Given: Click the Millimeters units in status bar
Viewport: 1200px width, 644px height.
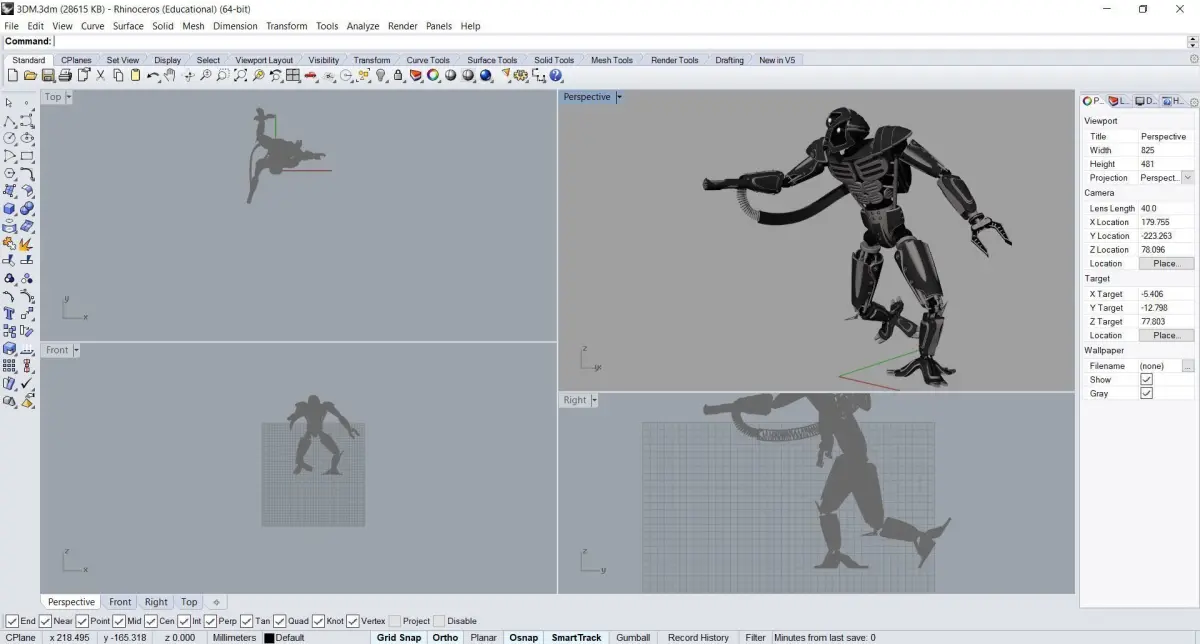Looking at the screenshot, I should (234, 637).
